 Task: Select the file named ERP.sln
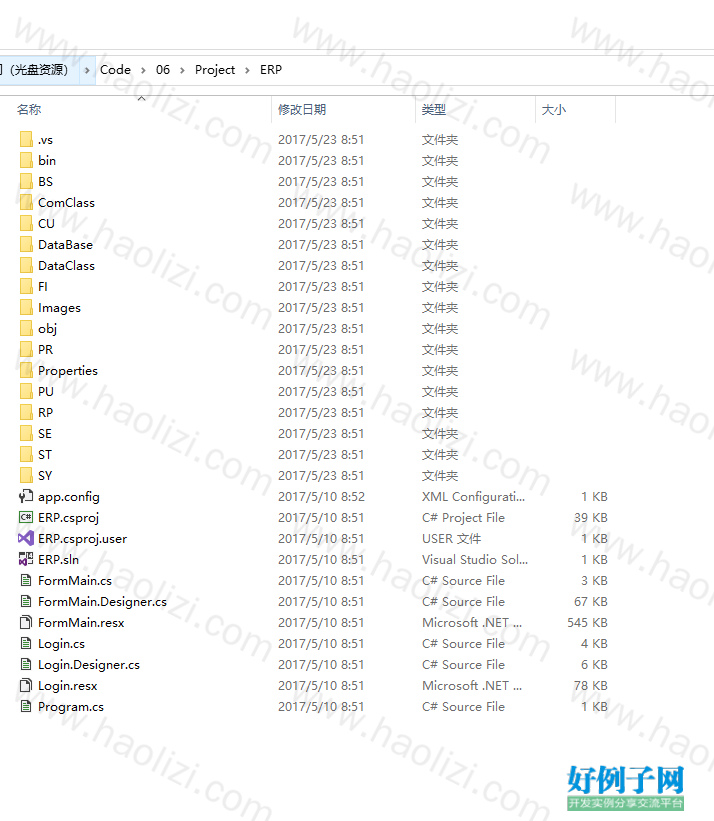(58, 559)
